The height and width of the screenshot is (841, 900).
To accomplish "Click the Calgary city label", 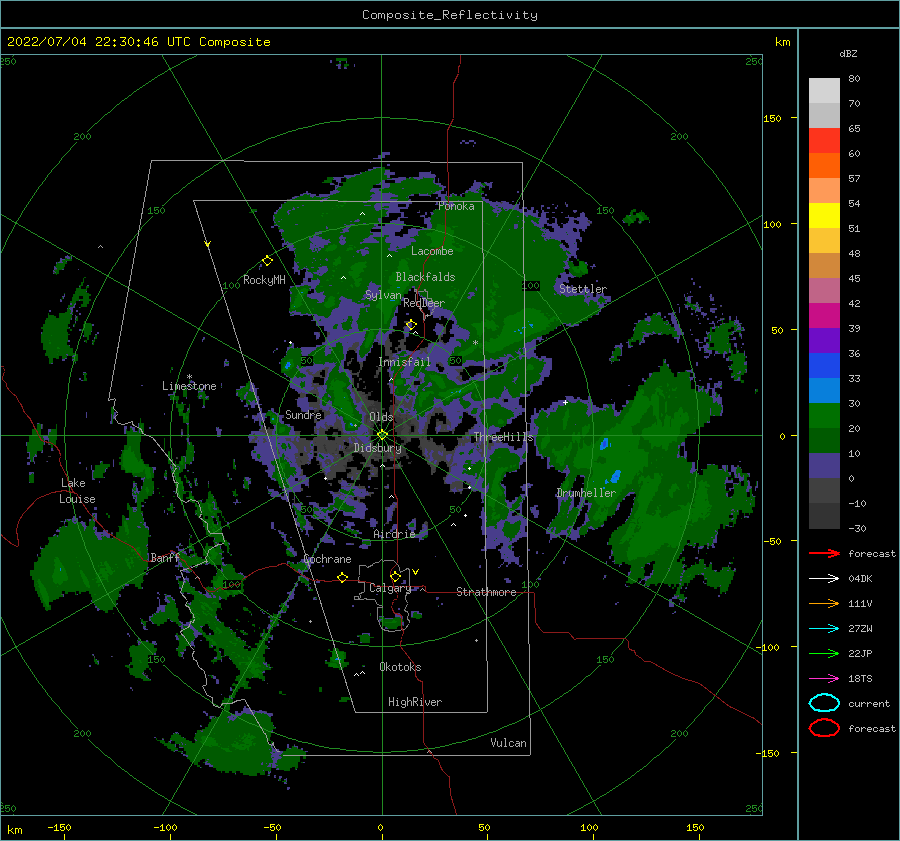I will (390, 588).
